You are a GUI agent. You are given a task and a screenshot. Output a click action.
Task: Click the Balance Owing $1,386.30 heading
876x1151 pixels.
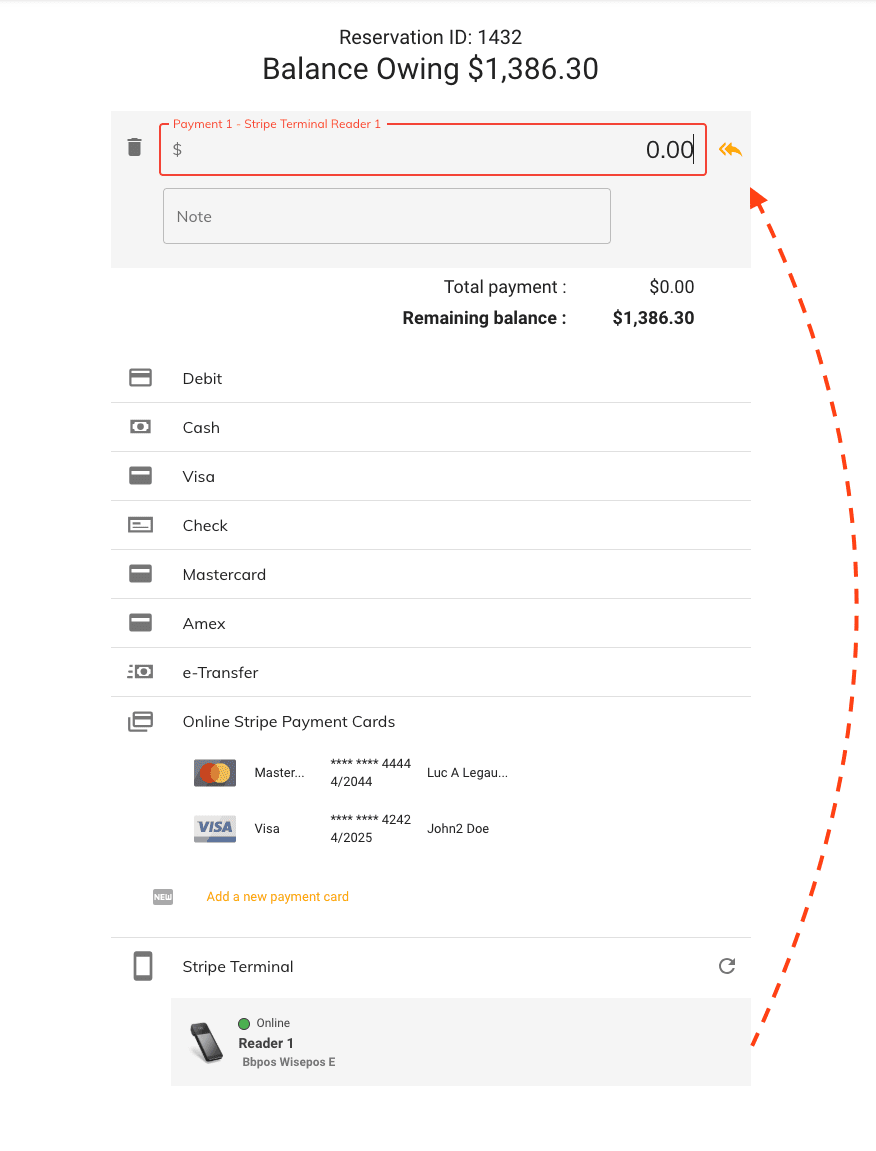[430, 69]
